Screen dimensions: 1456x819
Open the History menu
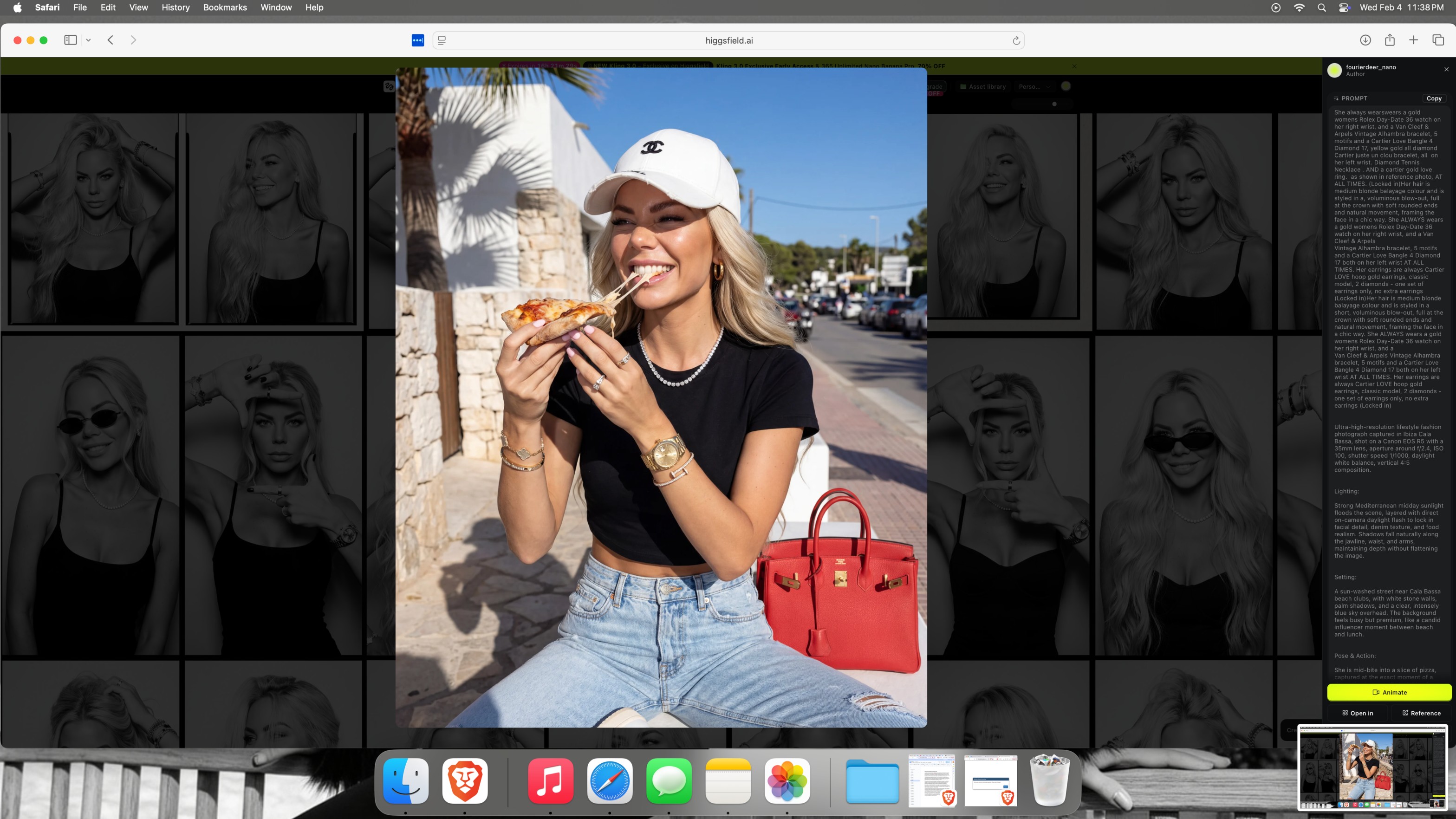175,7
